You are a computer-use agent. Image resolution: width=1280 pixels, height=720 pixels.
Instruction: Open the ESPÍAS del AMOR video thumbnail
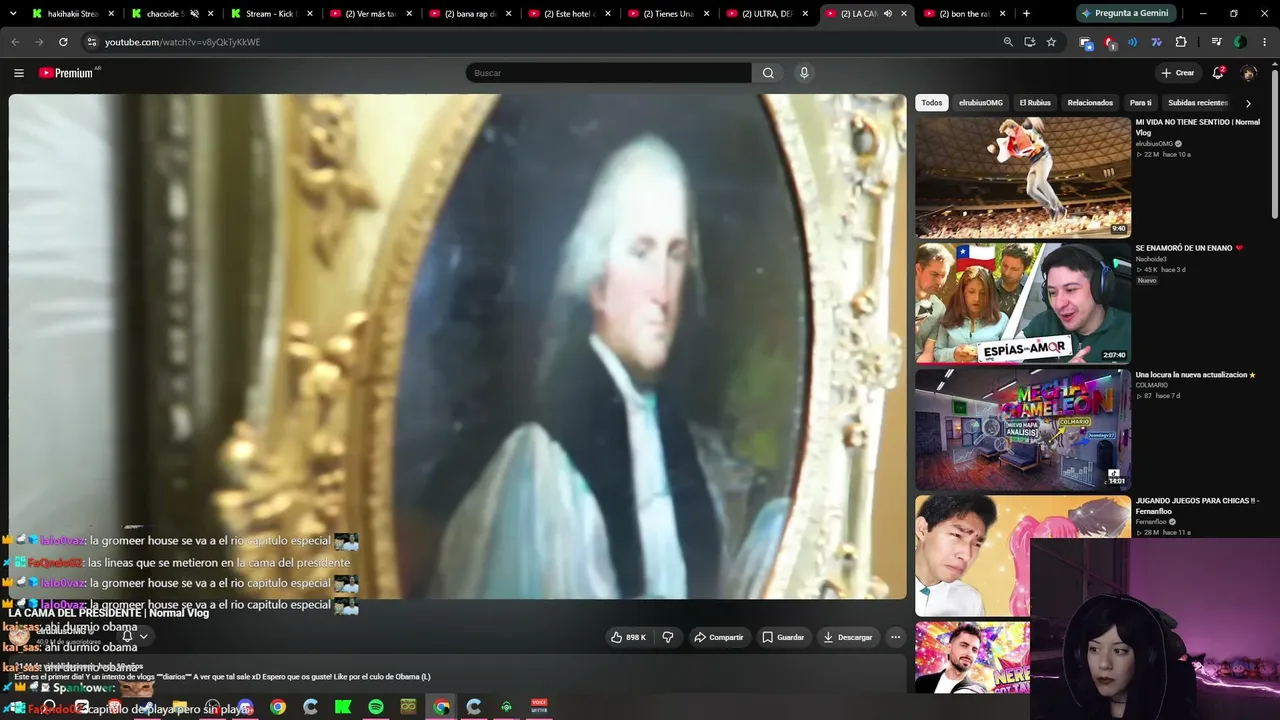click(1023, 303)
